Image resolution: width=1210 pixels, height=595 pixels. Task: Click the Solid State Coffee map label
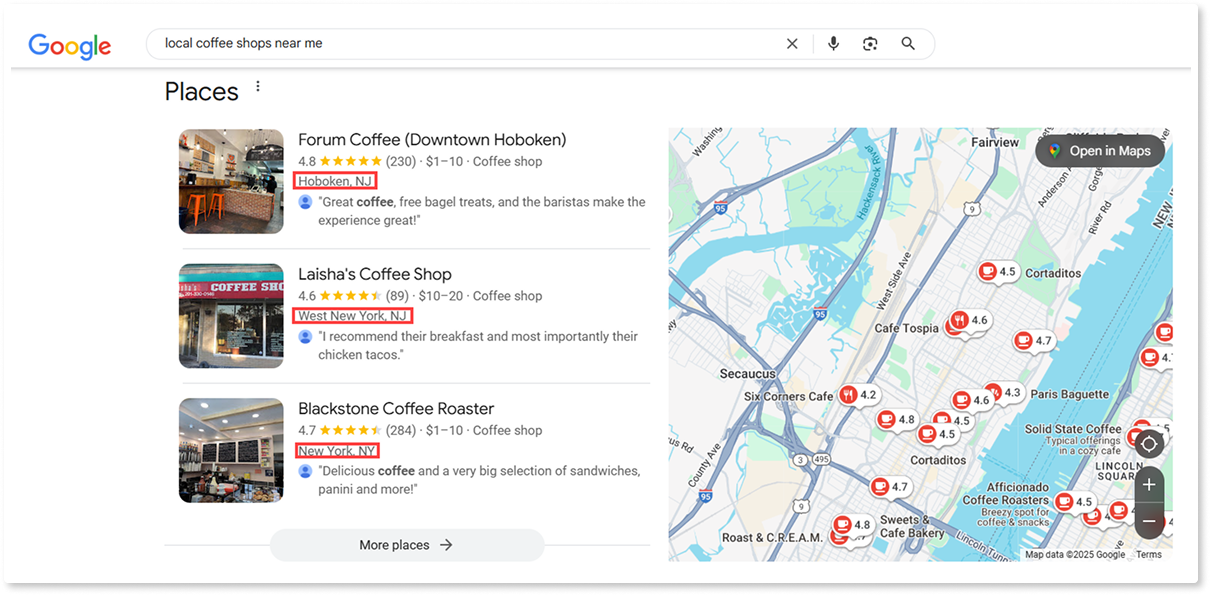tap(1073, 429)
